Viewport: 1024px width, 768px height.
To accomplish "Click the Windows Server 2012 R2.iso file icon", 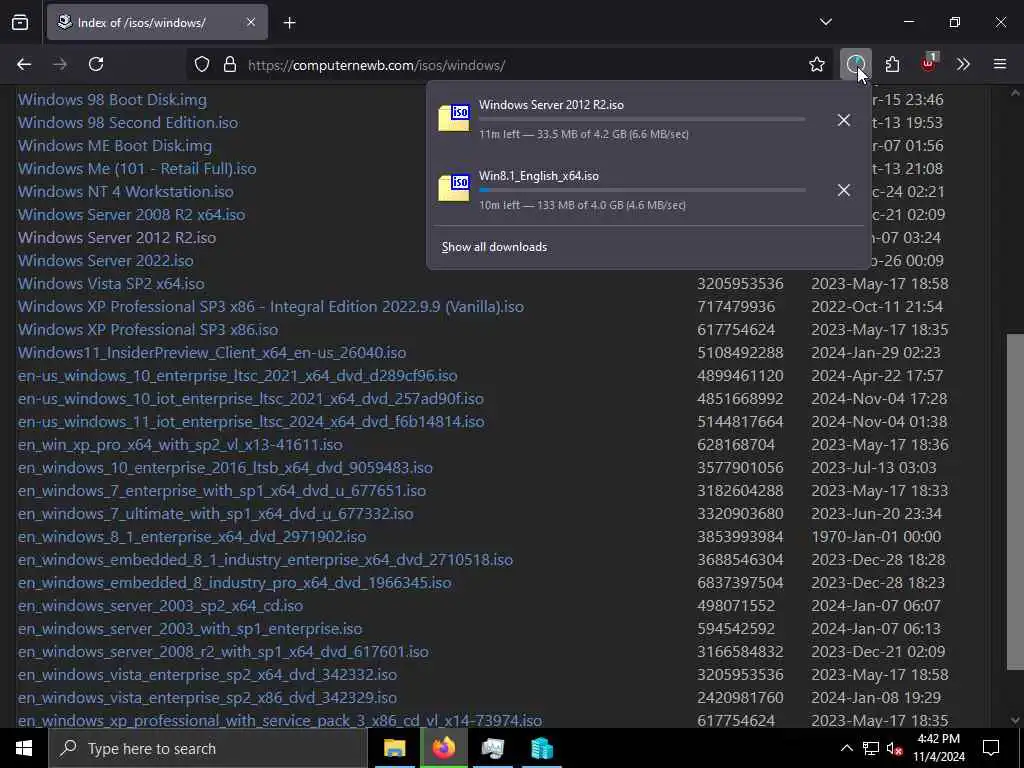I will tap(454, 118).
